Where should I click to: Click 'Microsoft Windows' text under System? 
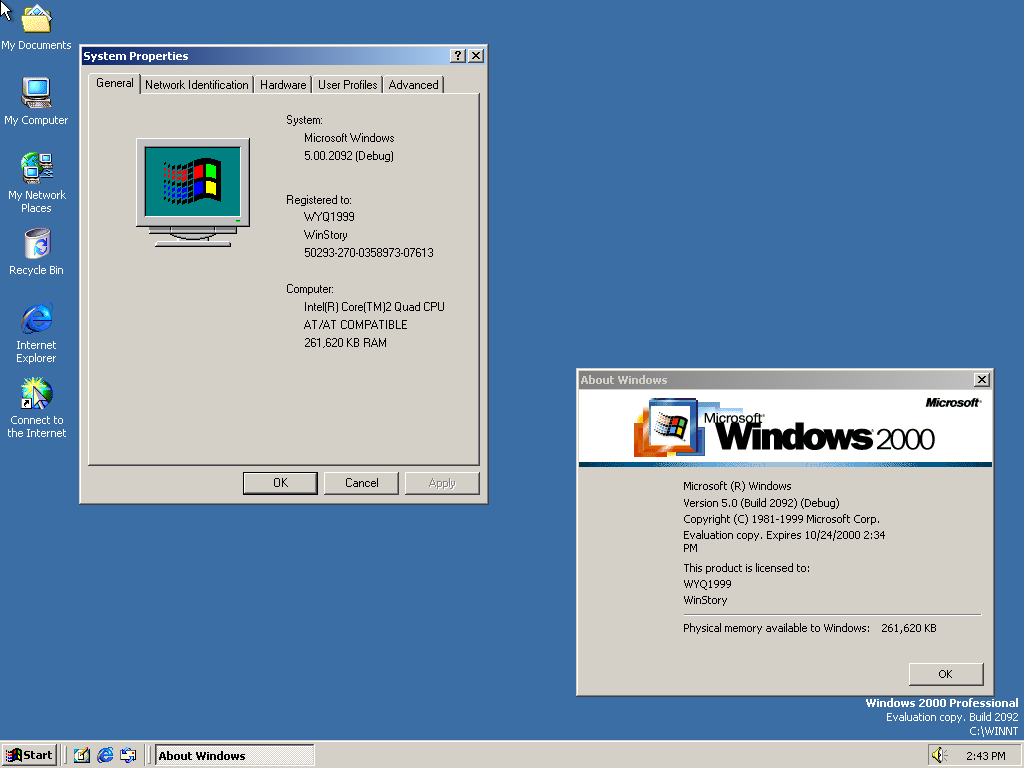(x=349, y=138)
